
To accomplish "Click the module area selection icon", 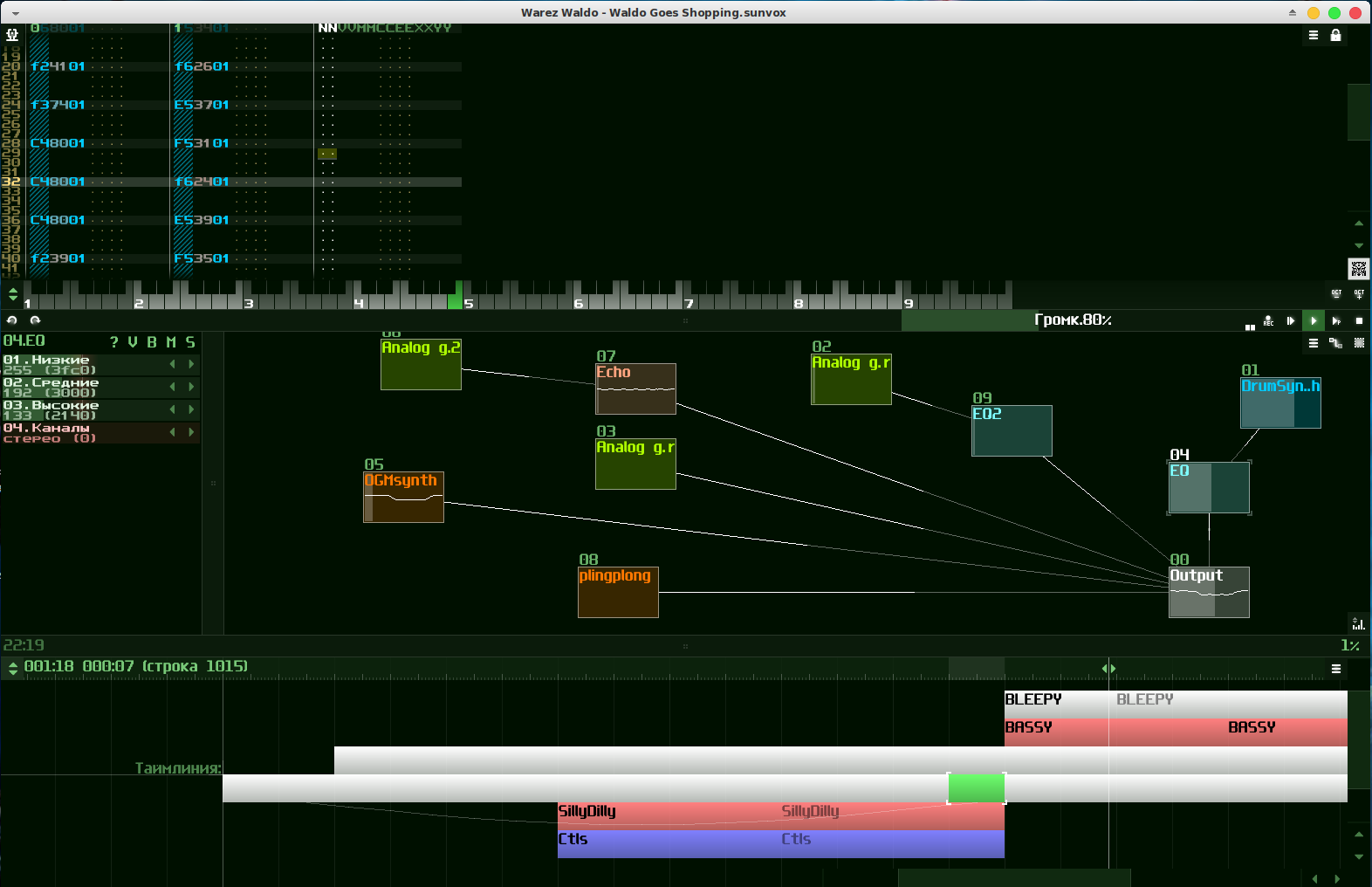I will pyautogui.click(x=1359, y=343).
